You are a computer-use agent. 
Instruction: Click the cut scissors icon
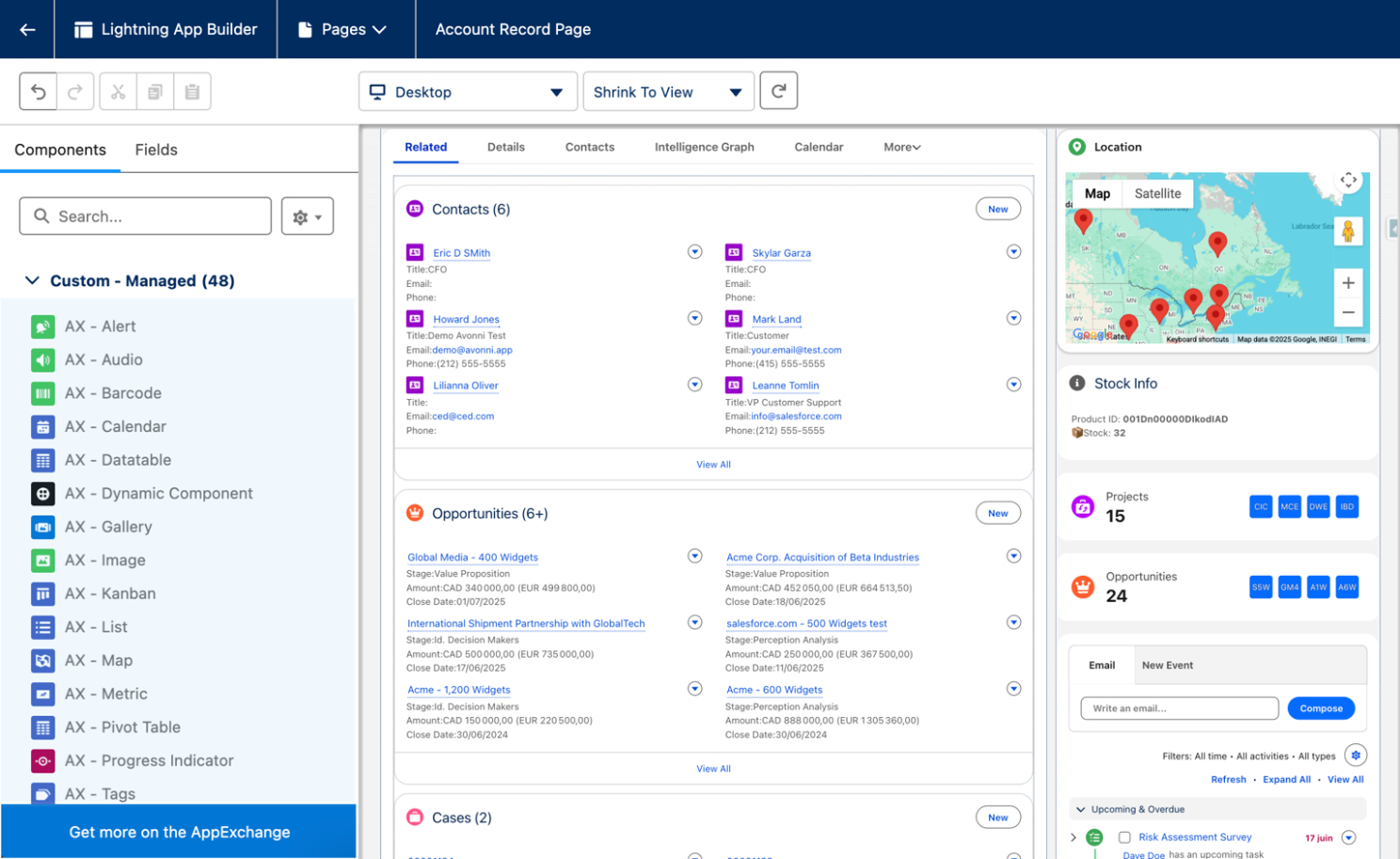tap(118, 91)
